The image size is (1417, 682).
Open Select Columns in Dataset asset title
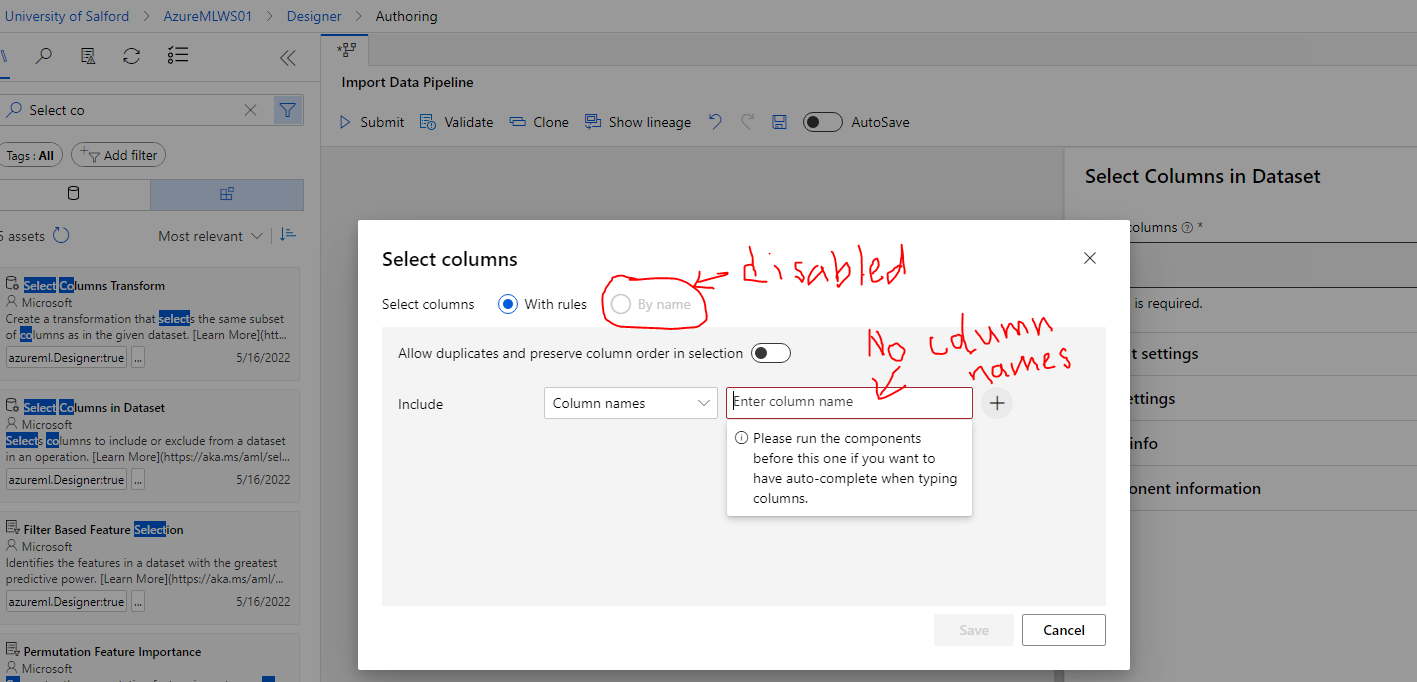click(x=94, y=407)
